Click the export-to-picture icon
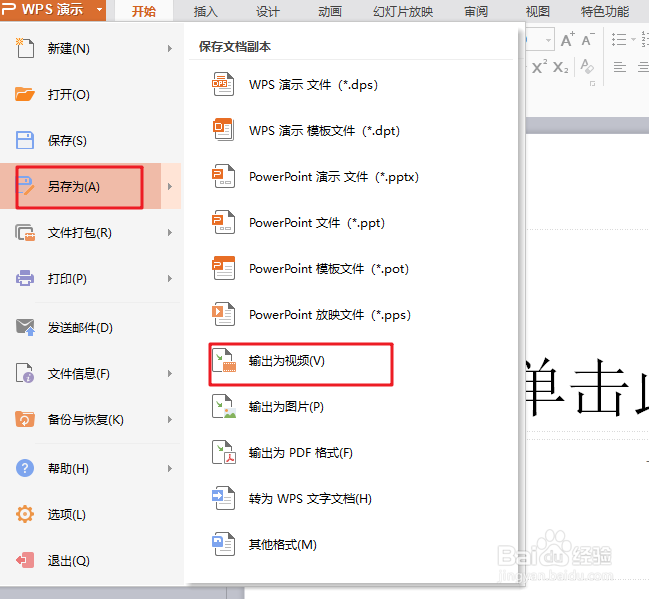The width and height of the screenshot is (649, 599). click(224, 406)
